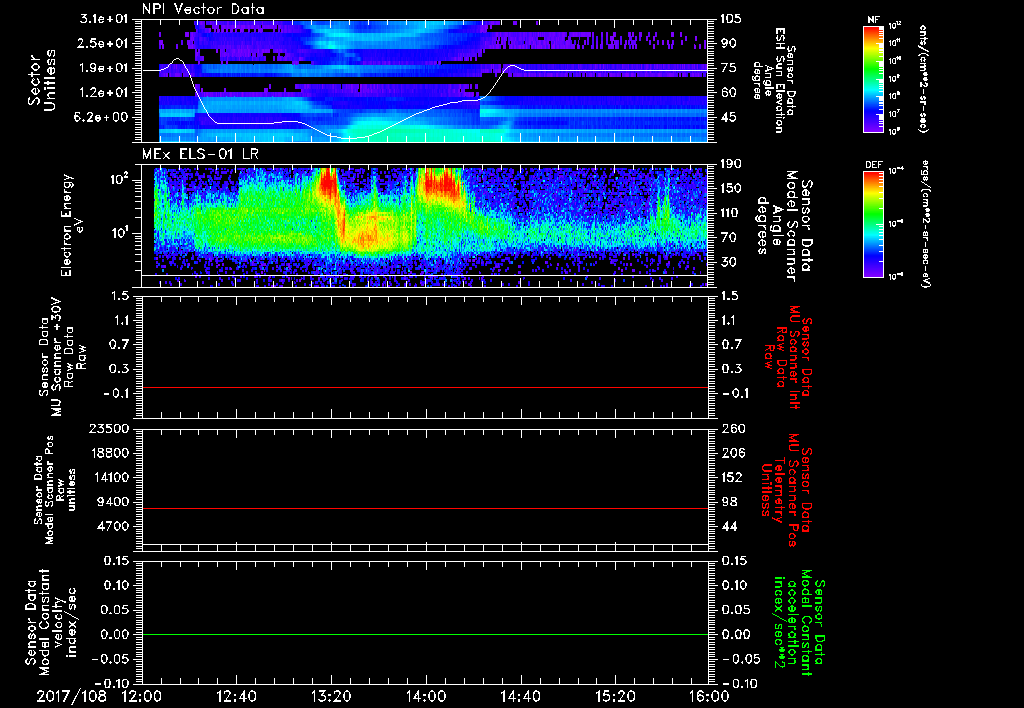Click the red MU Scanner Inh raw data line
This screenshot has height=708, width=1024.
(x=425, y=387)
